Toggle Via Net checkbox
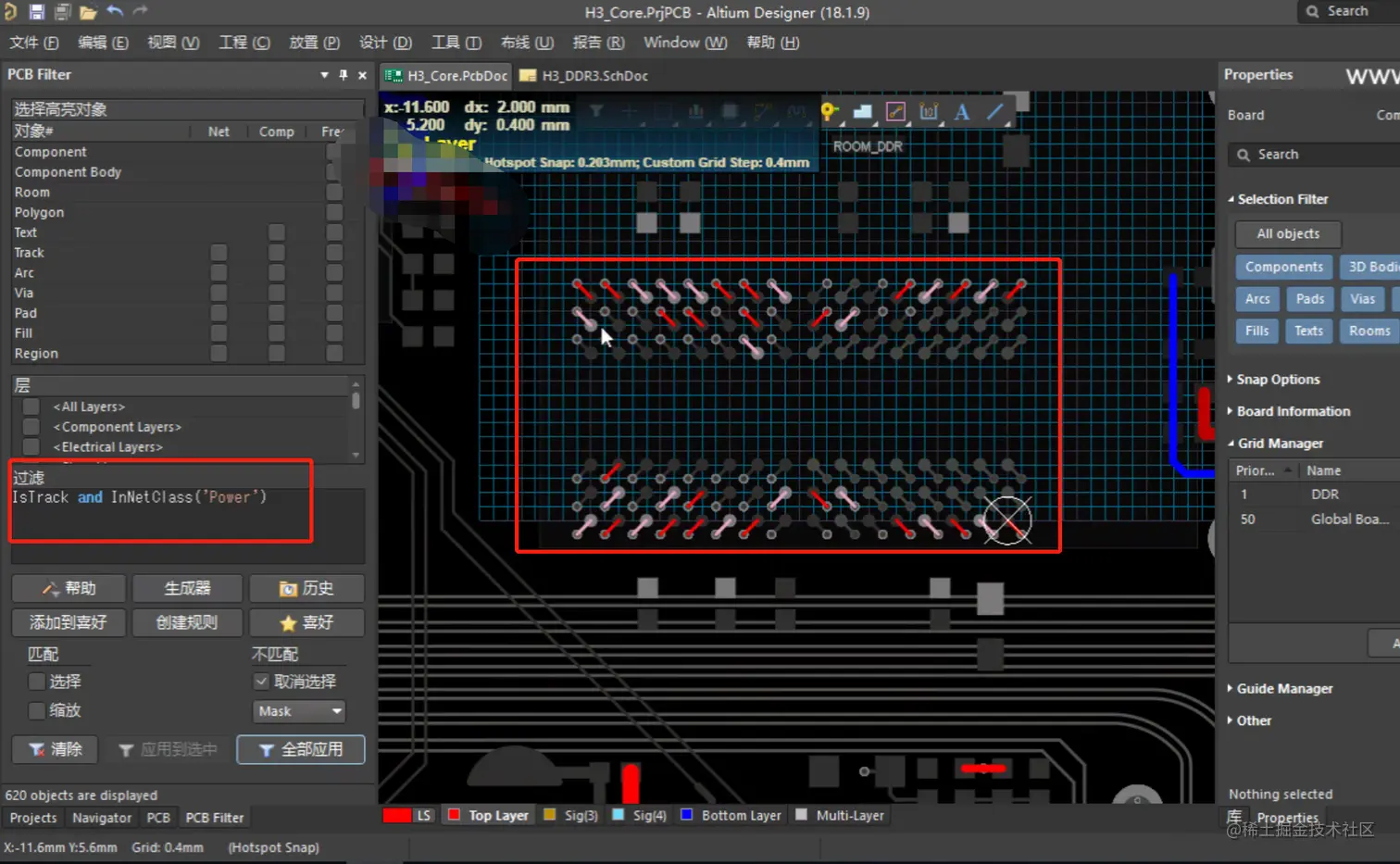Image resolution: width=1400 pixels, height=864 pixels. (x=219, y=293)
